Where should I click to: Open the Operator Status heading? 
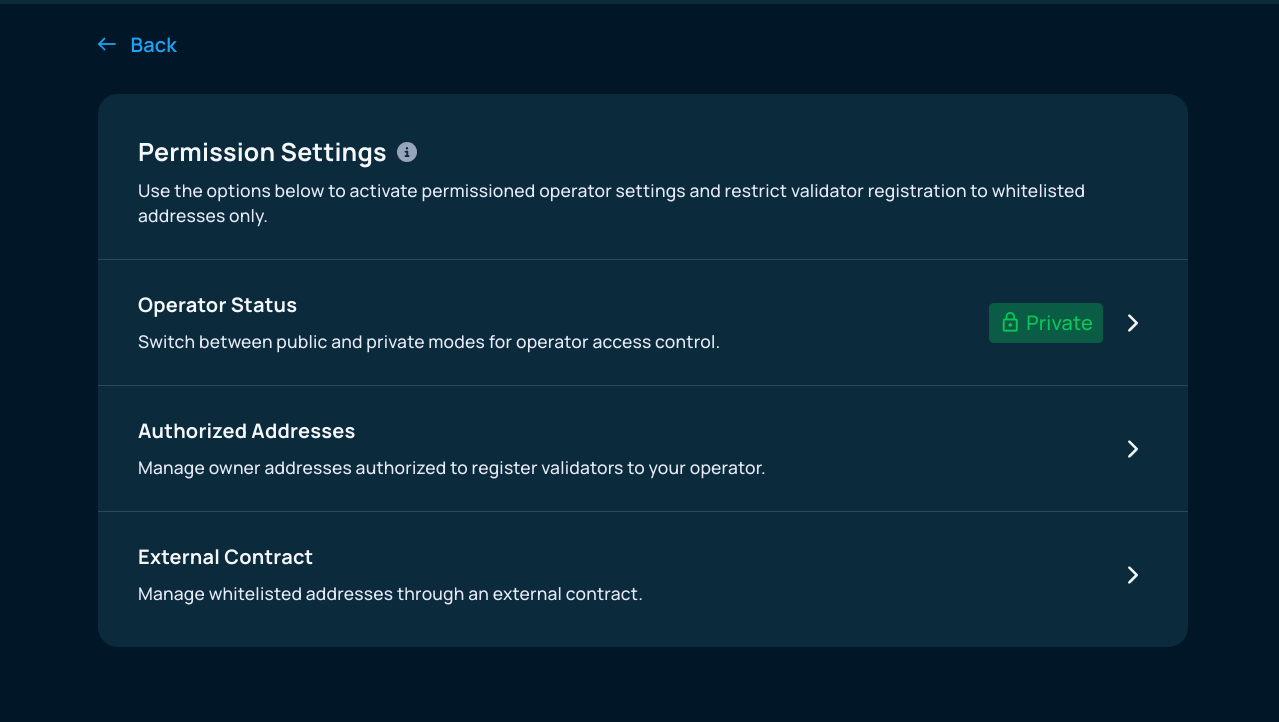(217, 305)
